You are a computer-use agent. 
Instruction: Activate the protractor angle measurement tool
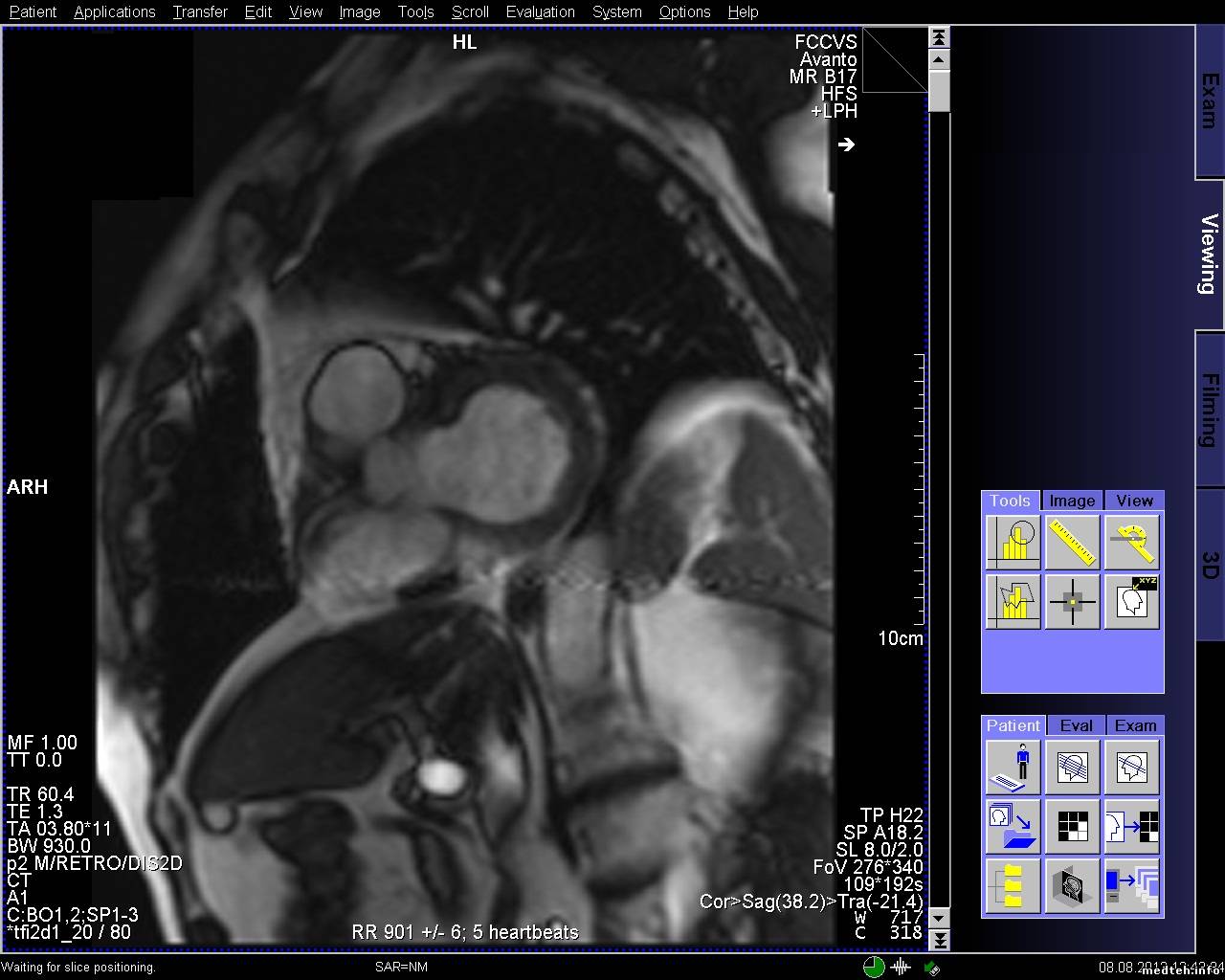point(1132,543)
